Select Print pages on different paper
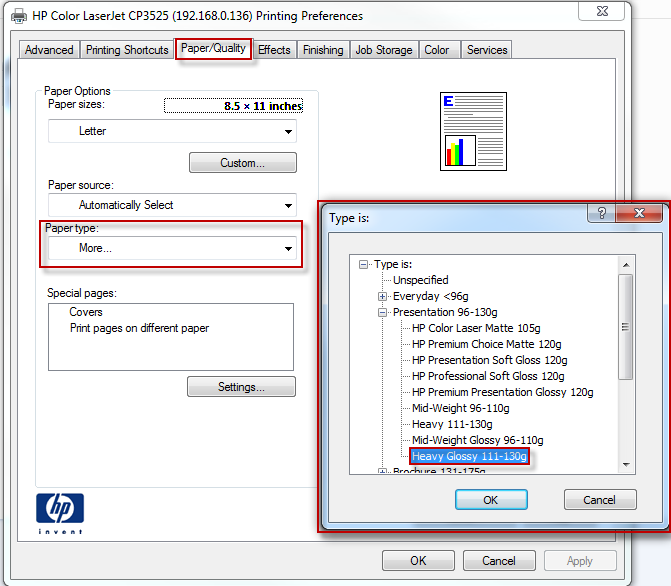This screenshot has width=671, height=586. pos(140,328)
